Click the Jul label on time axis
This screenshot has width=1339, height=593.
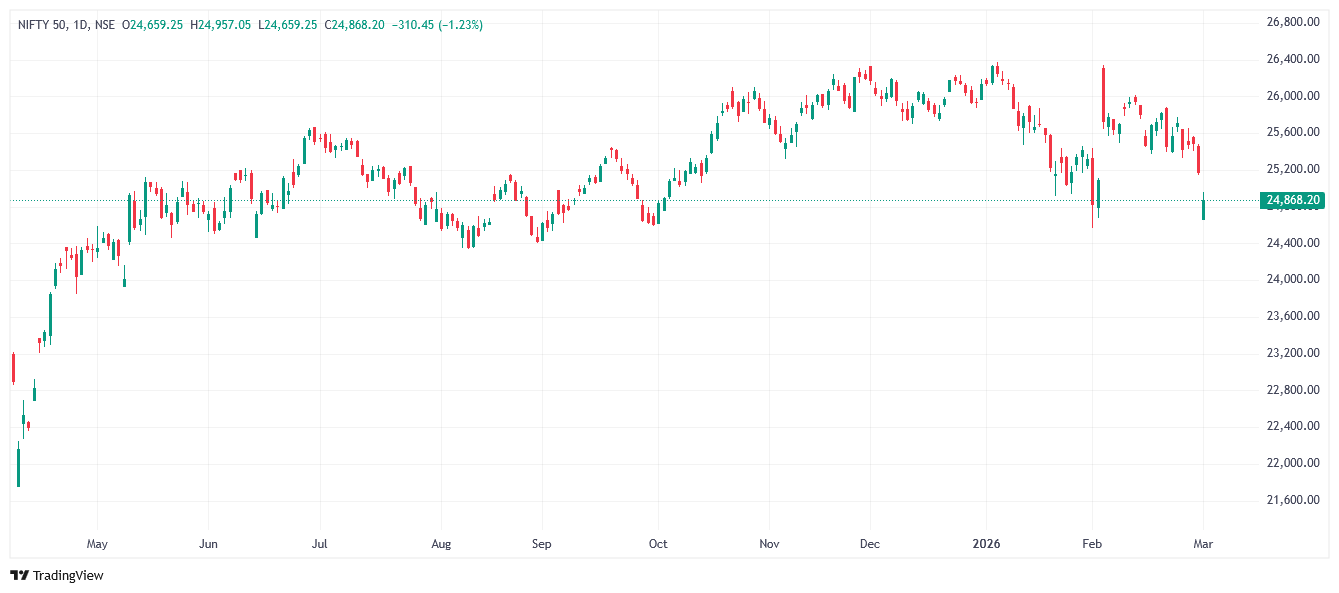tap(321, 545)
